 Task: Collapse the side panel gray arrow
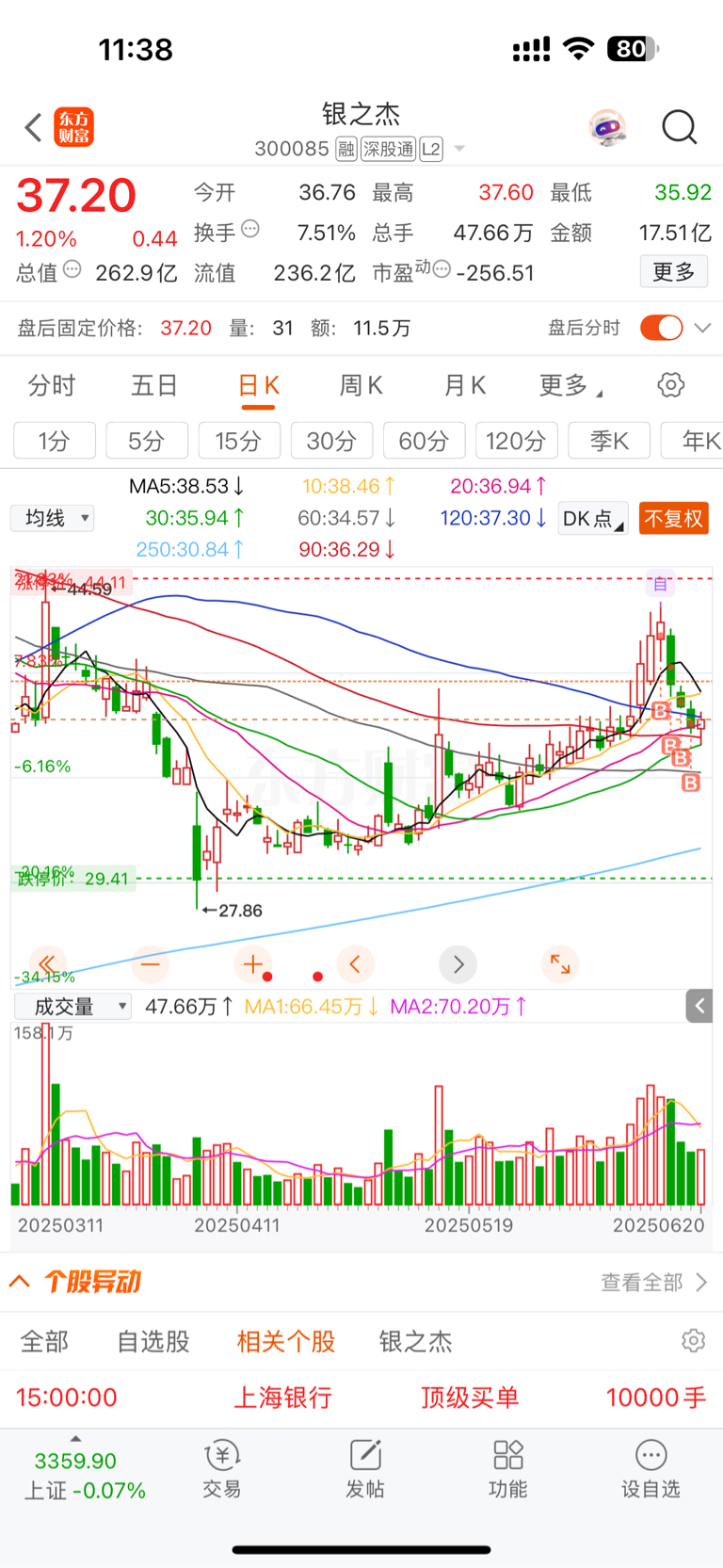pyautogui.click(x=699, y=1007)
